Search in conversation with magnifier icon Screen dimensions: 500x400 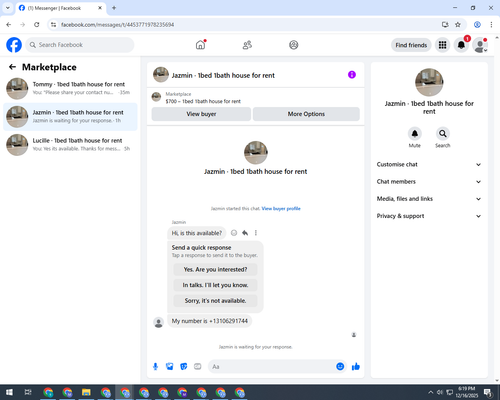click(x=443, y=134)
